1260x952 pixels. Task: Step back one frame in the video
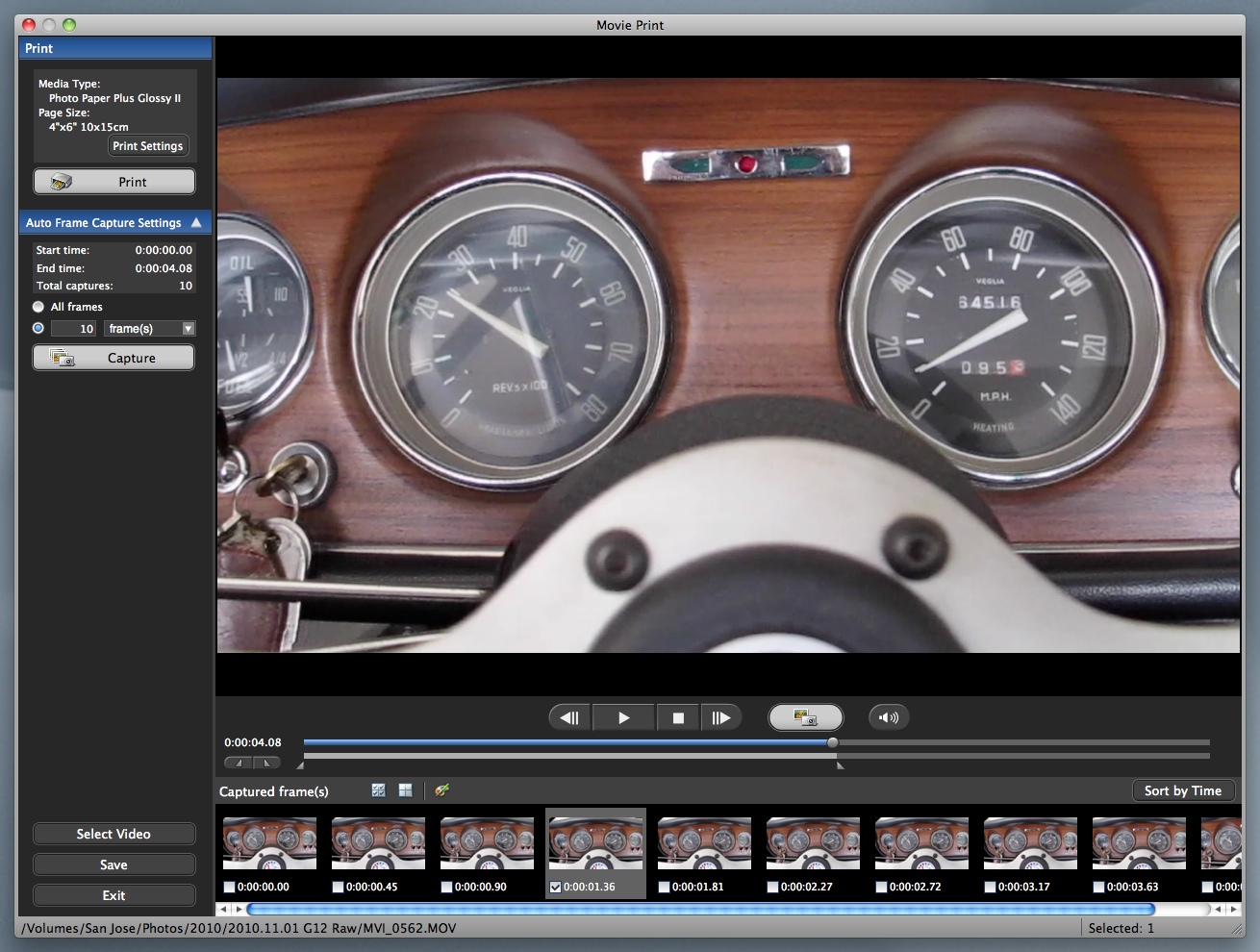click(569, 717)
